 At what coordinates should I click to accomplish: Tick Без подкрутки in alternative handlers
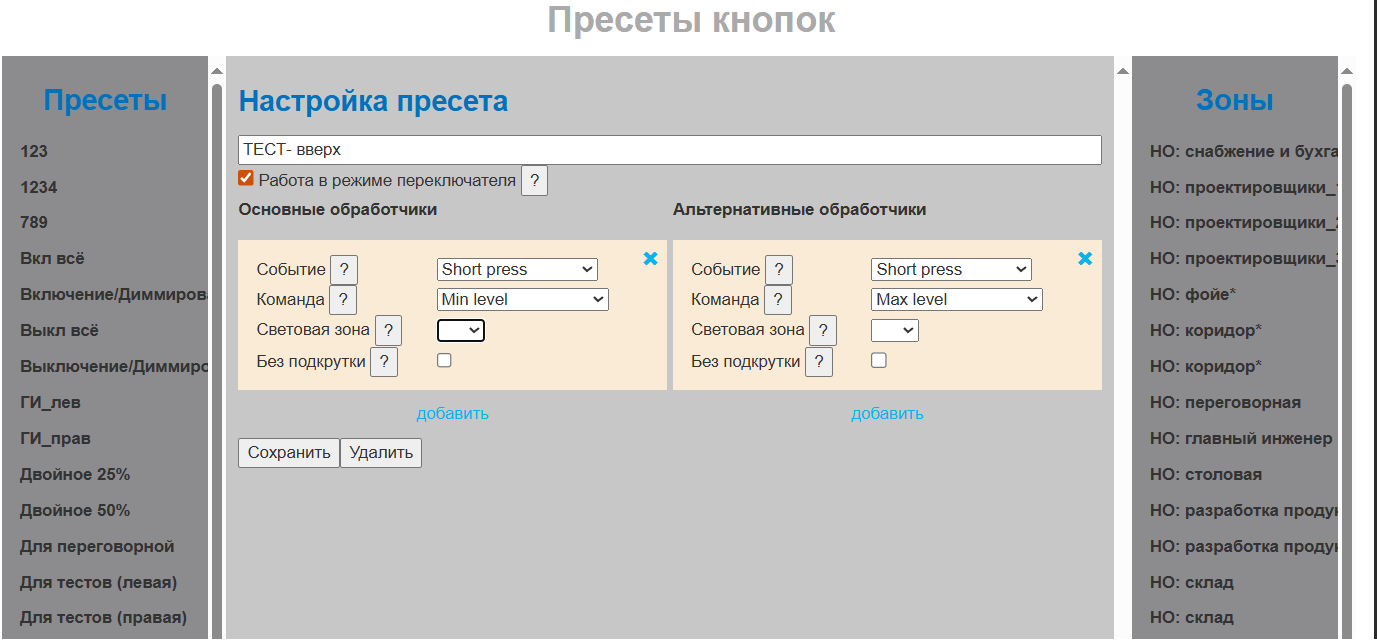[878, 361]
